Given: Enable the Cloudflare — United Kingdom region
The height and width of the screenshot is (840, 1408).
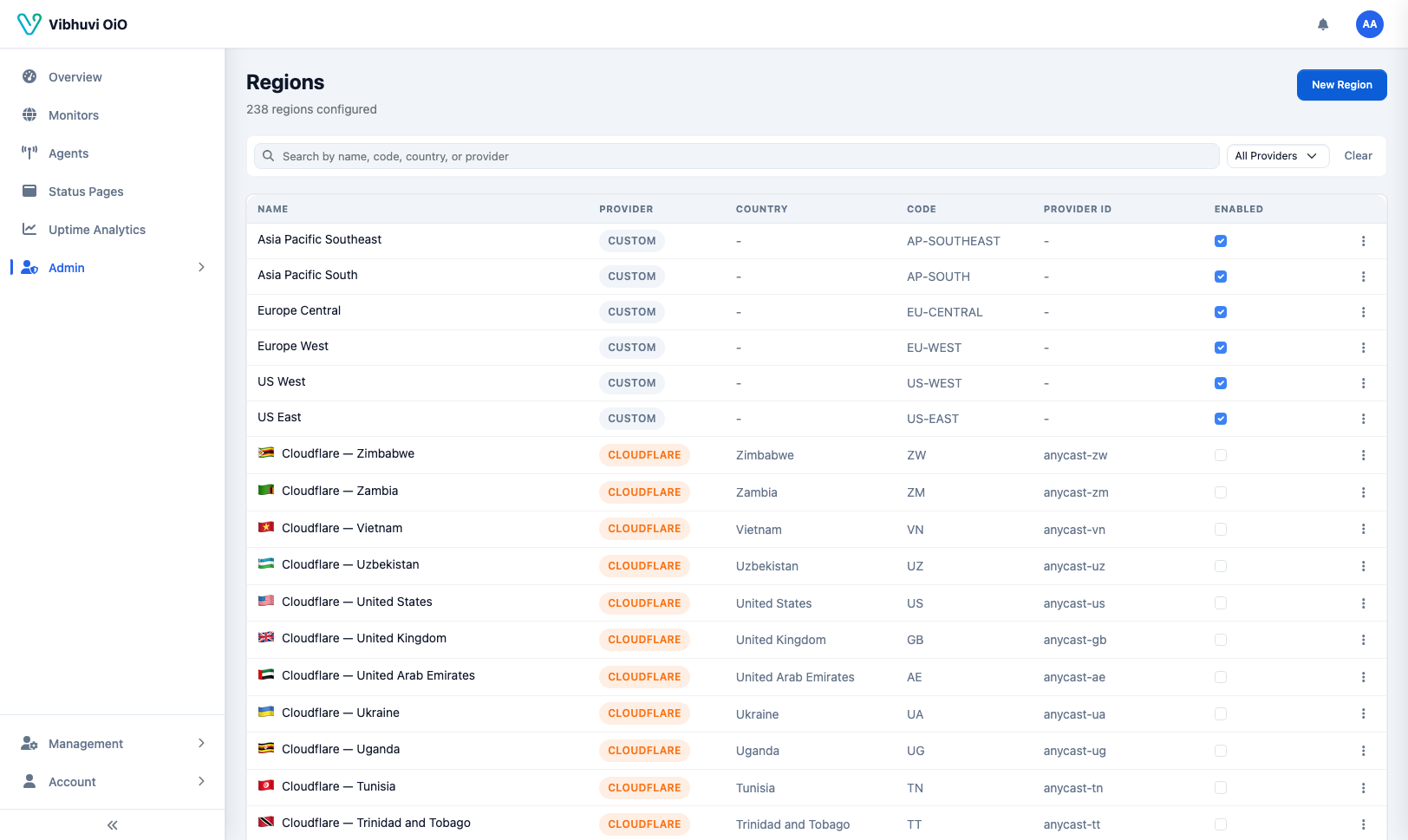Looking at the screenshot, I should point(1221,640).
